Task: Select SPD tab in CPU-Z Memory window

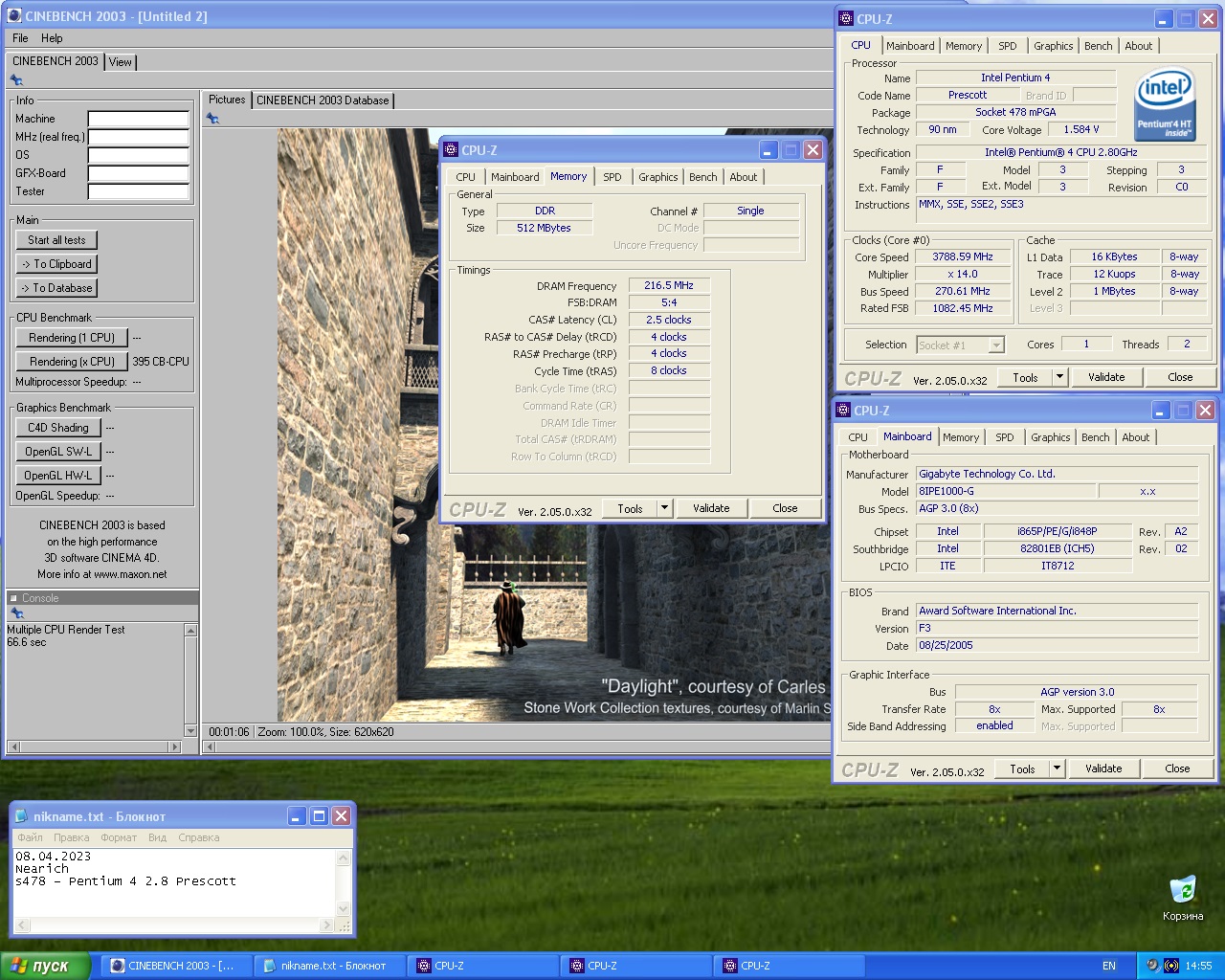Action: pos(612,177)
